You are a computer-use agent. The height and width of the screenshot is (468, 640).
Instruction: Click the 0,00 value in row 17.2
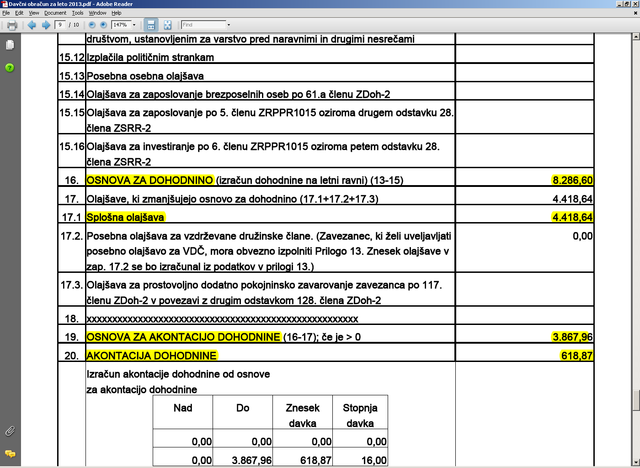(582, 236)
